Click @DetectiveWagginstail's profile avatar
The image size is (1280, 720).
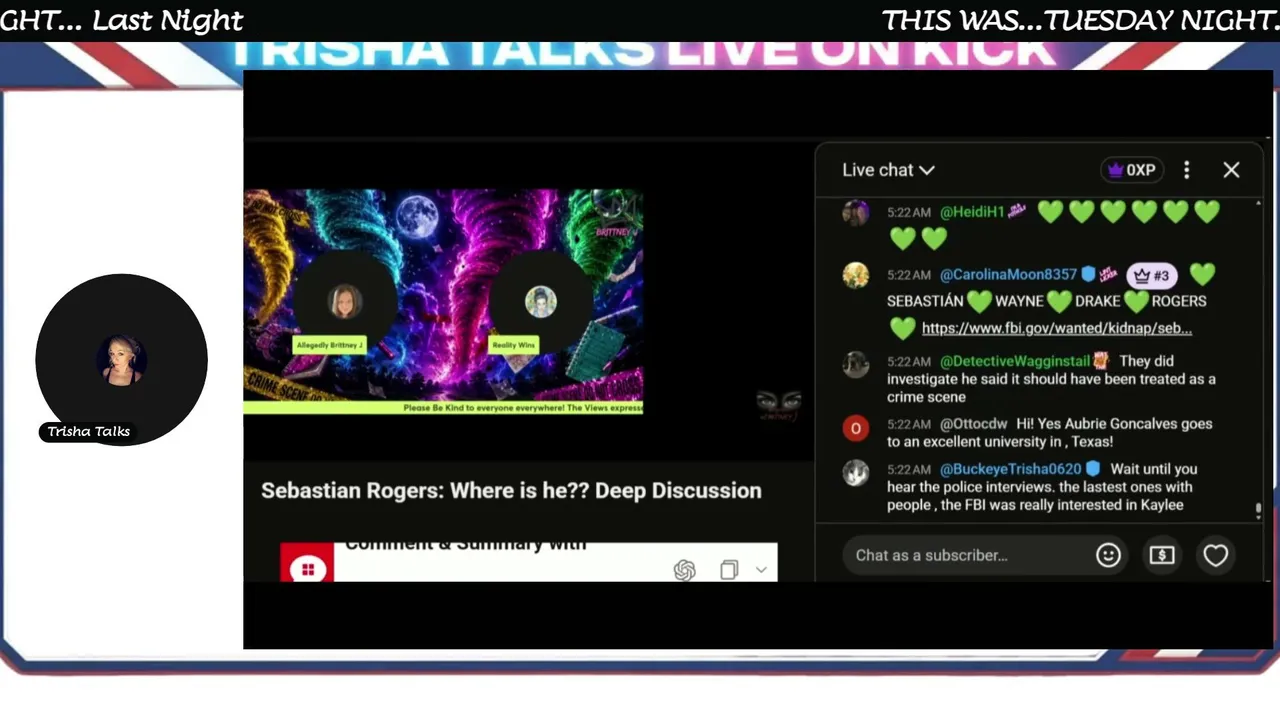855,365
